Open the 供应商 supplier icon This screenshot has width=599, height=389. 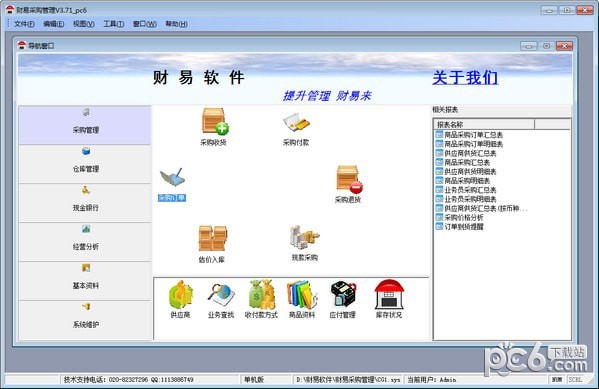(x=180, y=300)
